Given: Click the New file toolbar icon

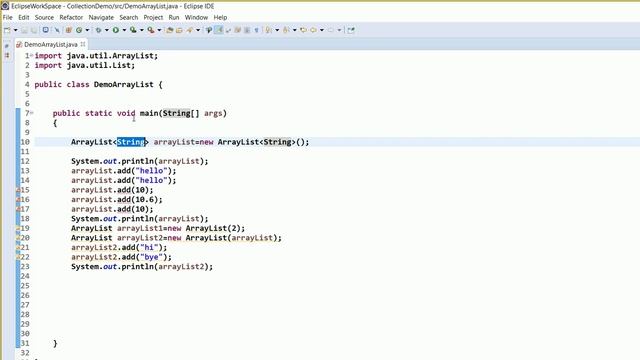Looking at the screenshot, I should click(7, 30).
